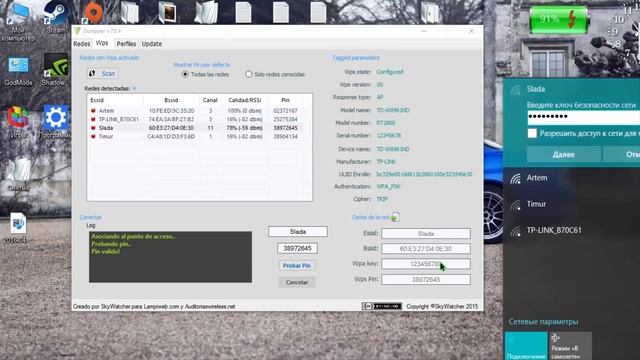Click the Probar Pin button
Screen dimensions: 640x360
pyautogui.click(x=297, y=266)
